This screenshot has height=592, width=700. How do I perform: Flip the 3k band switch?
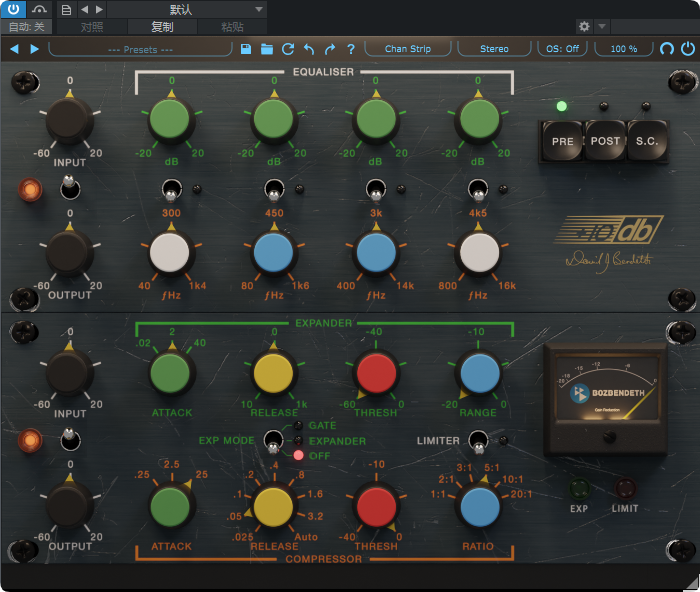pyautogui.click(x=376, y=190)
